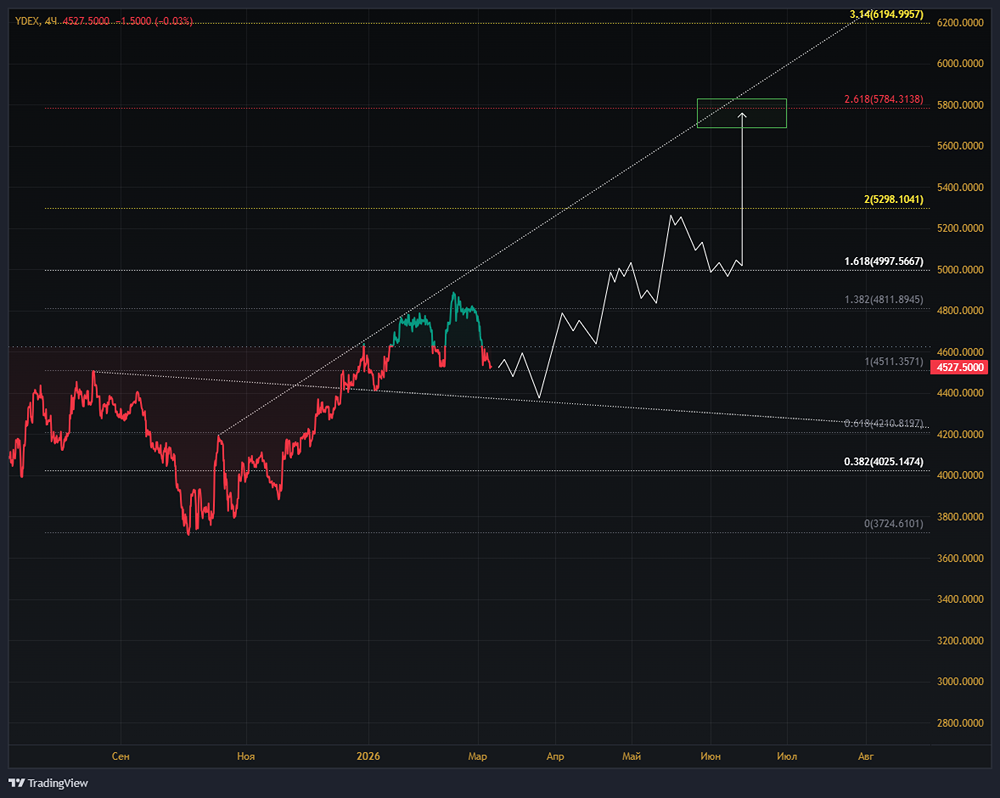Click the 3200.0000 price axis label

pyautogui.click(x=960, y=640)
